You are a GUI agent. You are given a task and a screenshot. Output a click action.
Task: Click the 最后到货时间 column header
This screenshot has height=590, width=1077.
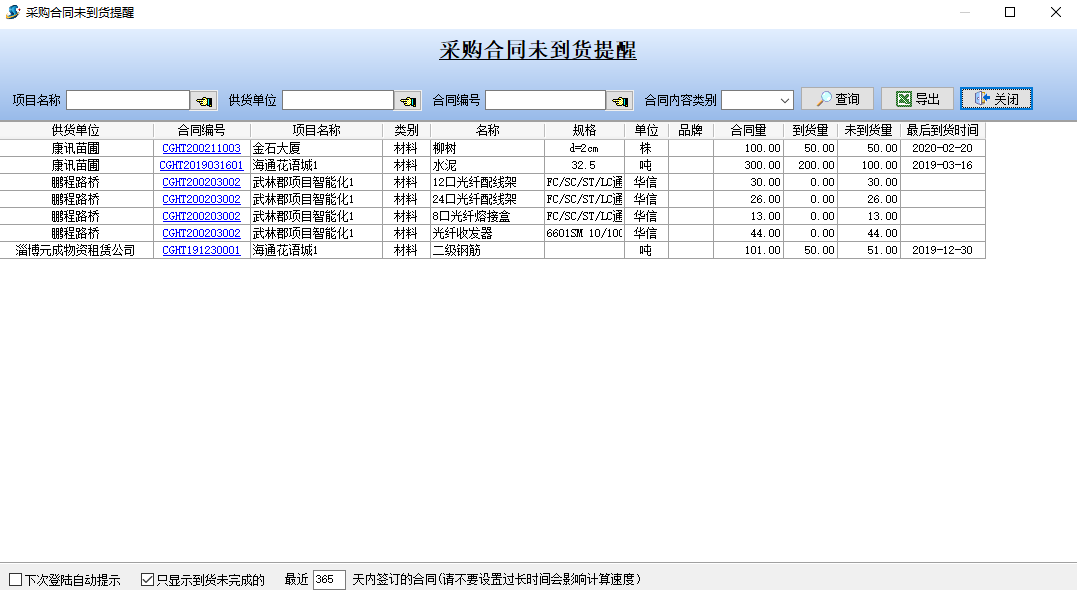point(942,130)
